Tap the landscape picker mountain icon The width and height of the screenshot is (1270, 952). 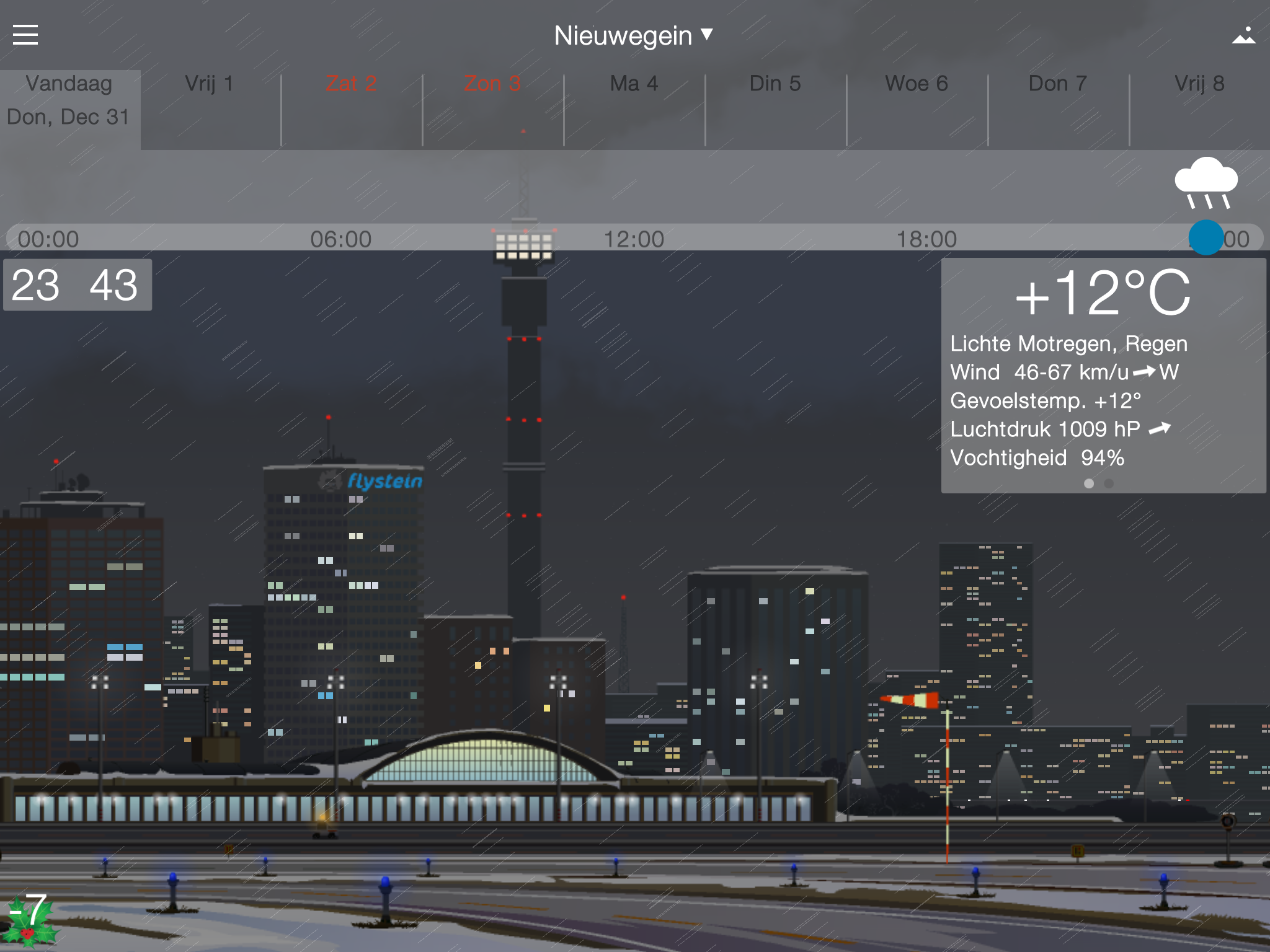tap(1243, 35)
